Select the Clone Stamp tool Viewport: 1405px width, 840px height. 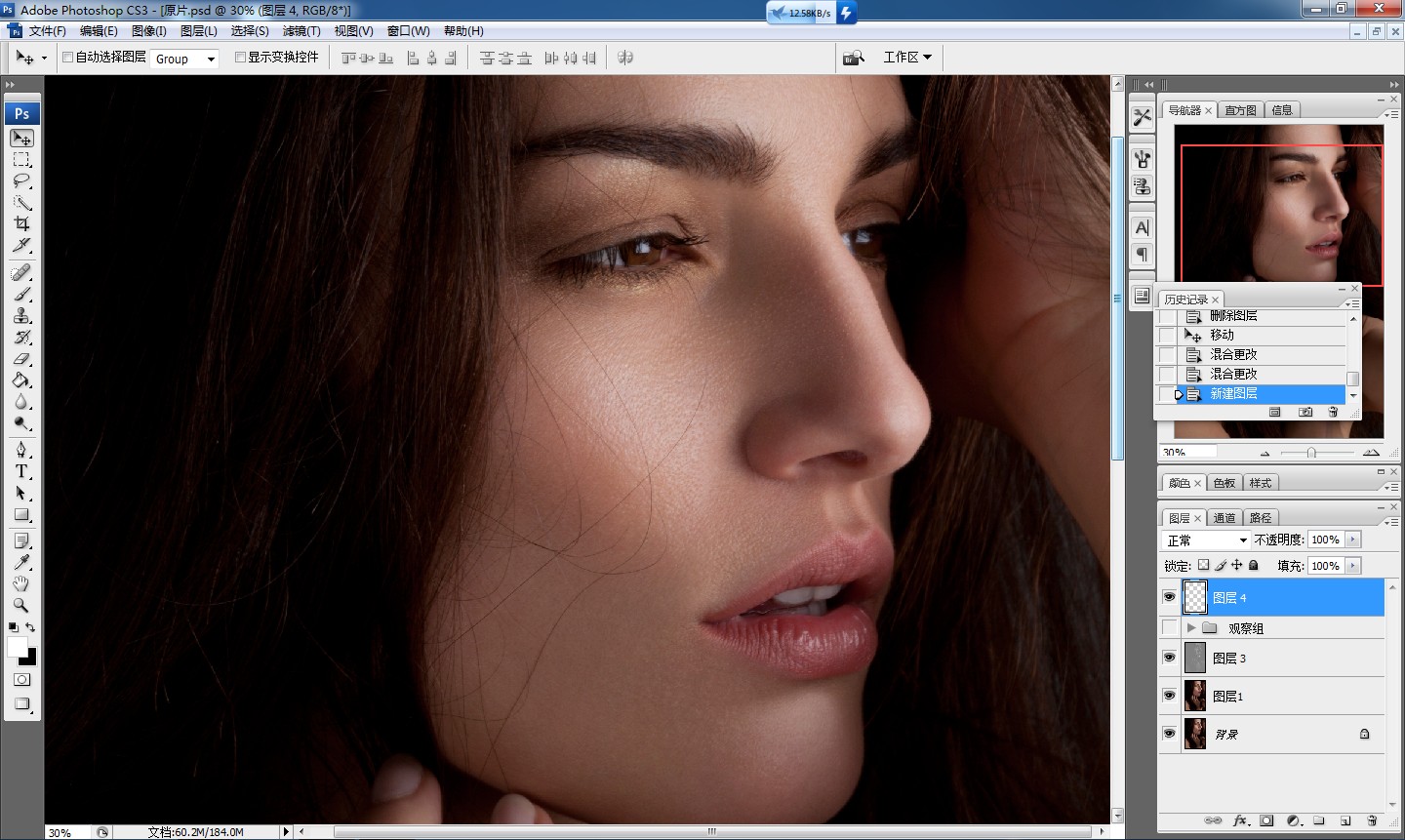(x=21, y=315)
